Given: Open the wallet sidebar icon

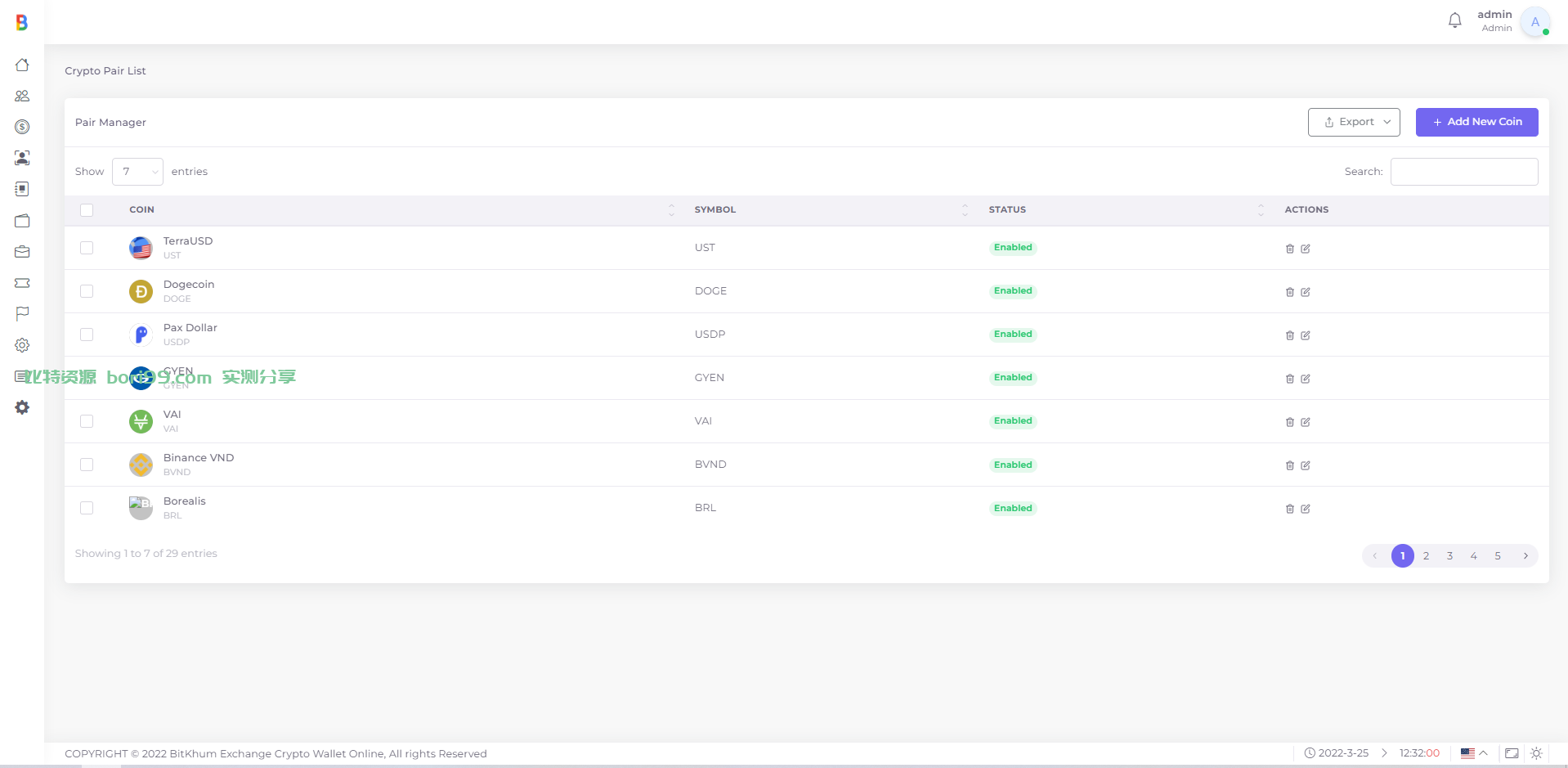Looking at the screenshot, I should coord(22,221).
